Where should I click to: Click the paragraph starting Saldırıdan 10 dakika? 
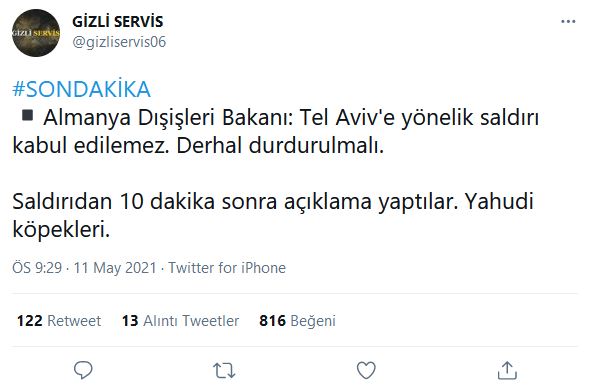click(x=273, y=215)
